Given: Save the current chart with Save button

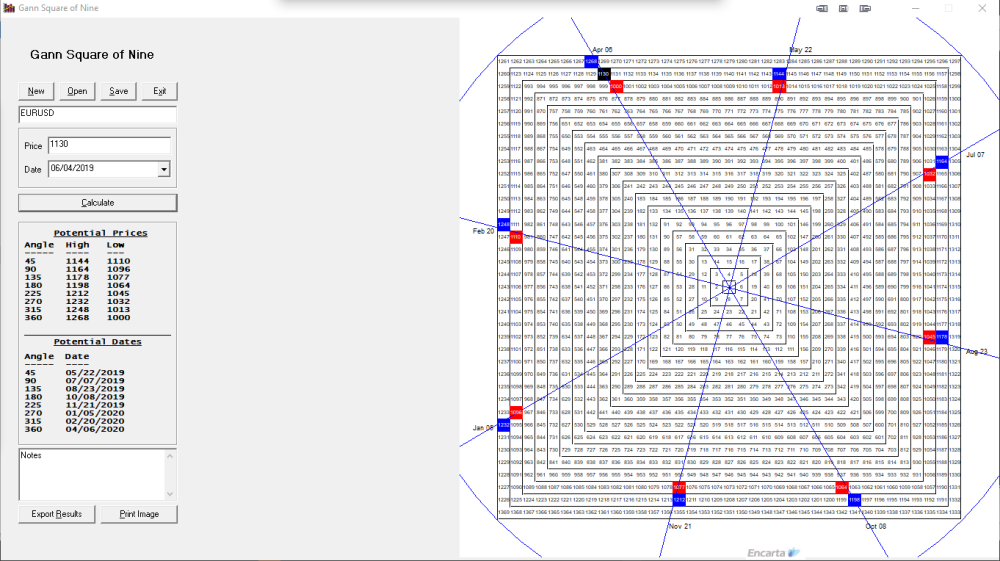Looking at the screenshot, I should [x=118, y=91].
